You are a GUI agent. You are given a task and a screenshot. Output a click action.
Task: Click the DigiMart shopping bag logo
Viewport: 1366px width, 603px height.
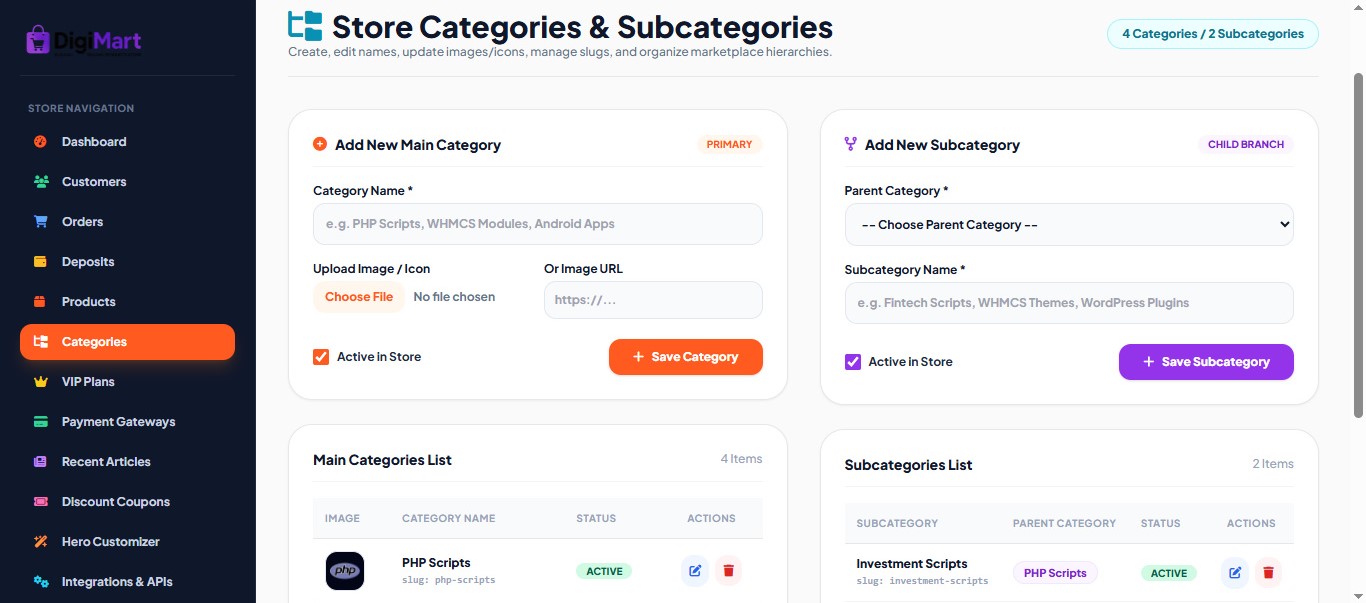coord(39,40)
